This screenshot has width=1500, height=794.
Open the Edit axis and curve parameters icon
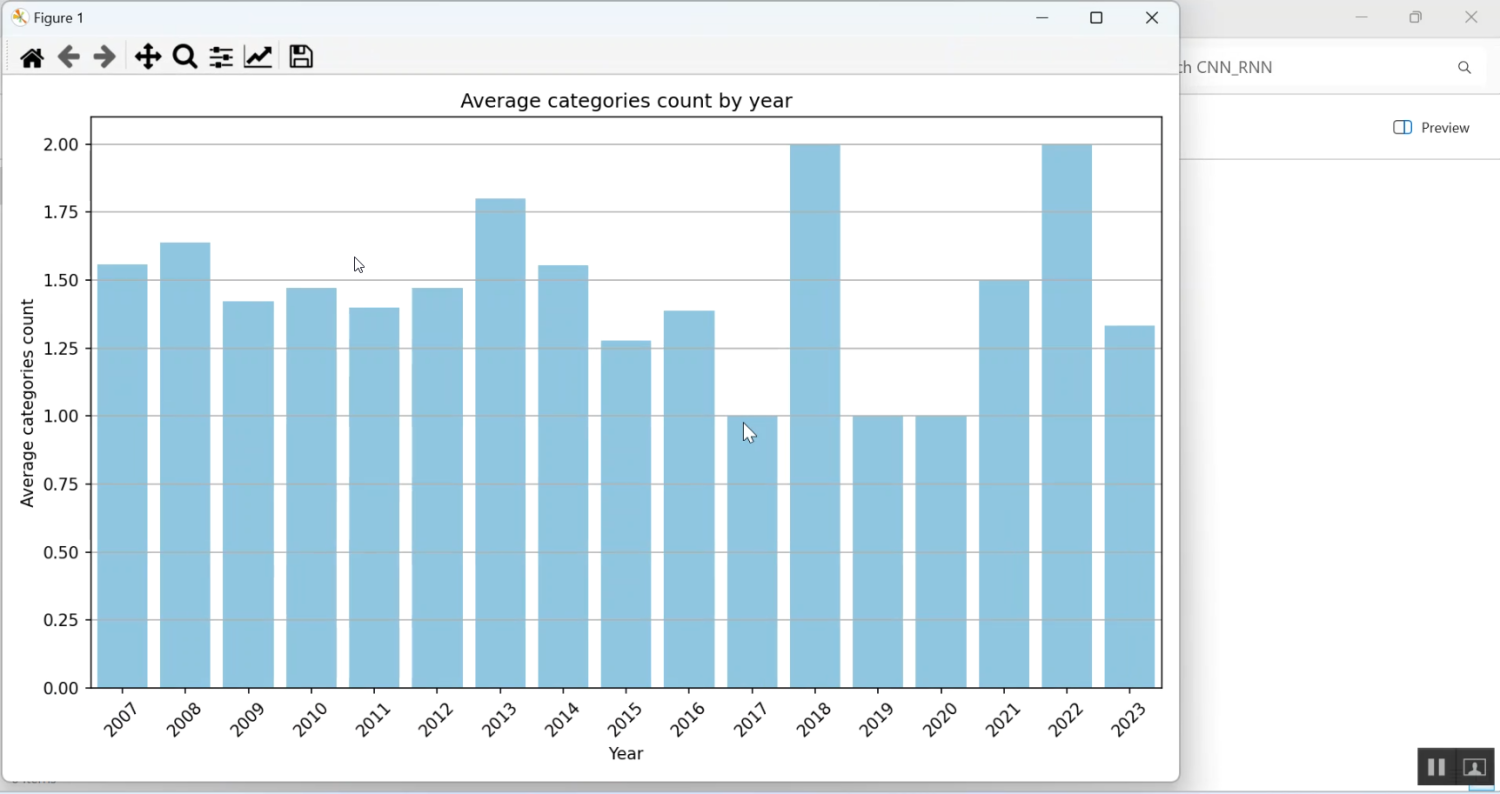pyautogui.click(x=258, y=57)
